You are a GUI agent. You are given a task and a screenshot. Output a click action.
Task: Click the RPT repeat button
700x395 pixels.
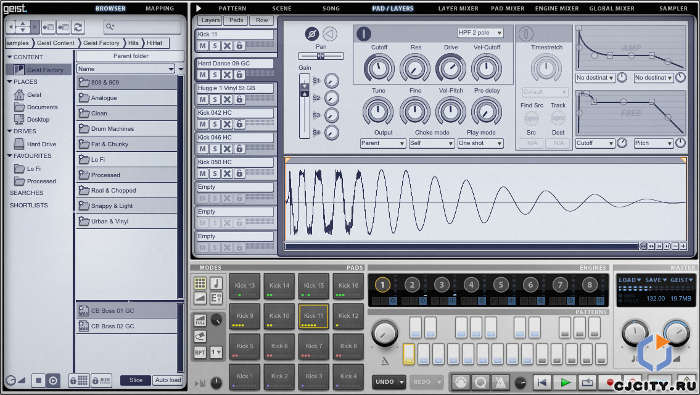[x=200, y=352]
